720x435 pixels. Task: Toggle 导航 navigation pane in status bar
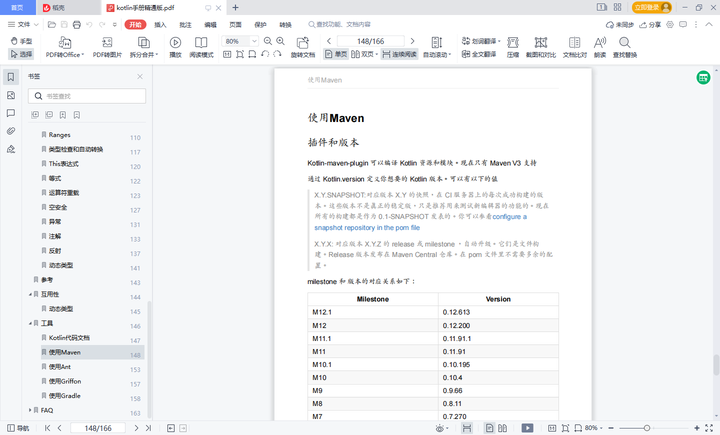click(x=18, y=428)
